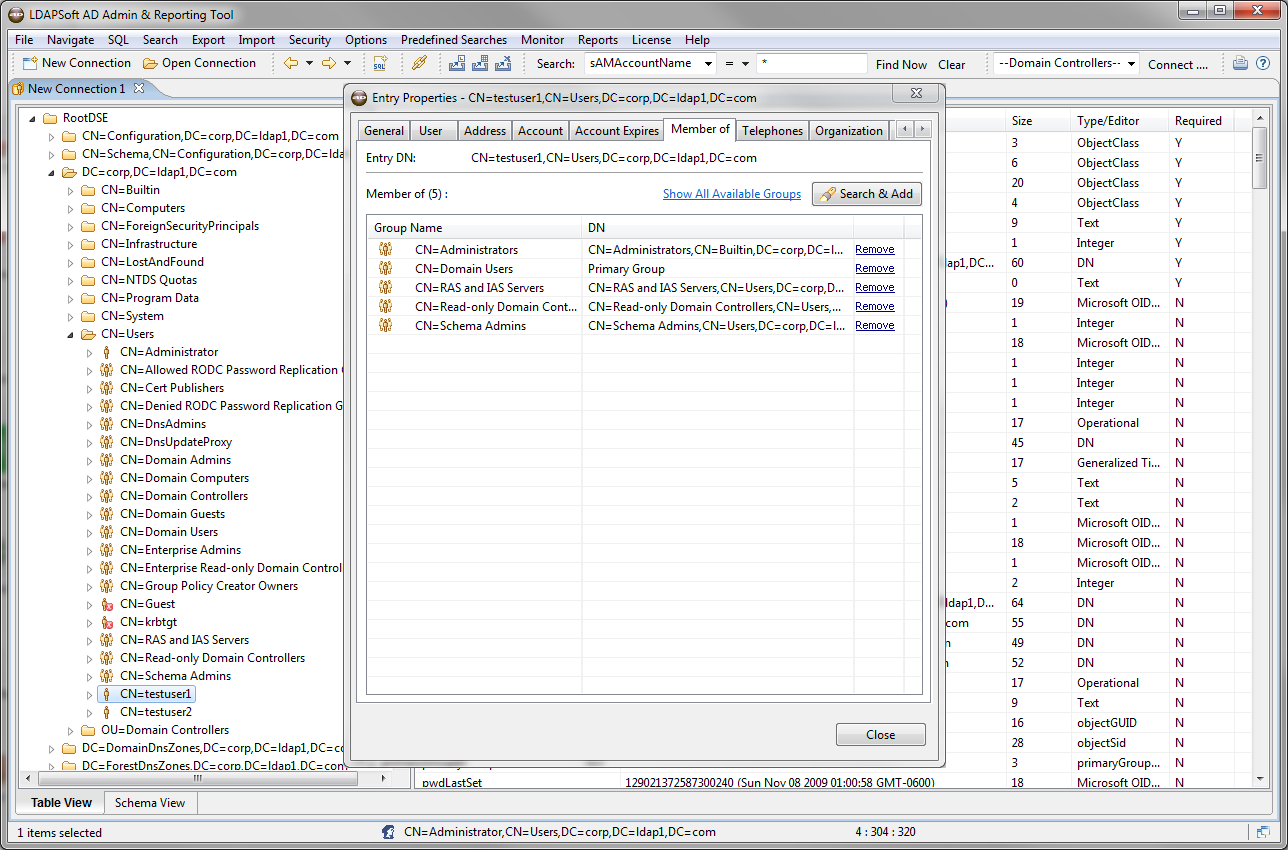The width and height of the screenshot is (1288, 850).
Task: Switch to the Telephones tab
Action: pos(772,131)
